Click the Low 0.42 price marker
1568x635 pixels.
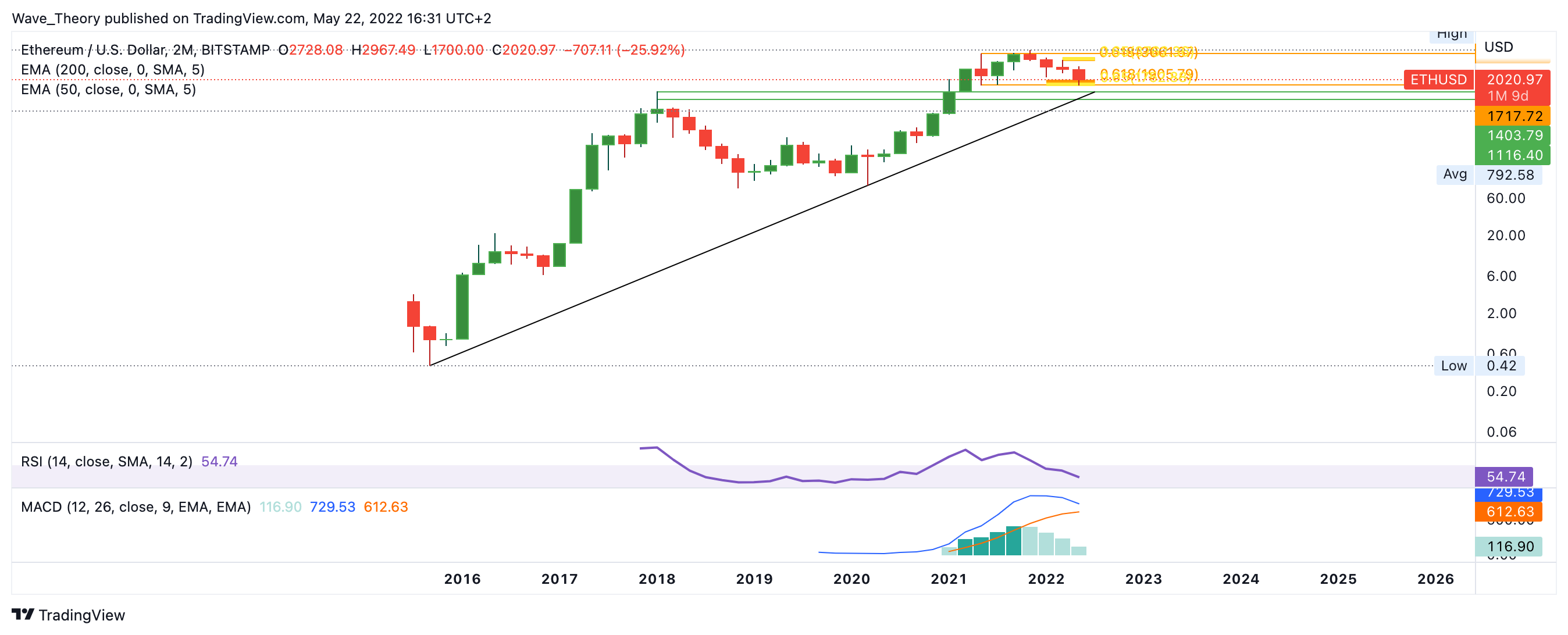click(x=1479, y=366)
